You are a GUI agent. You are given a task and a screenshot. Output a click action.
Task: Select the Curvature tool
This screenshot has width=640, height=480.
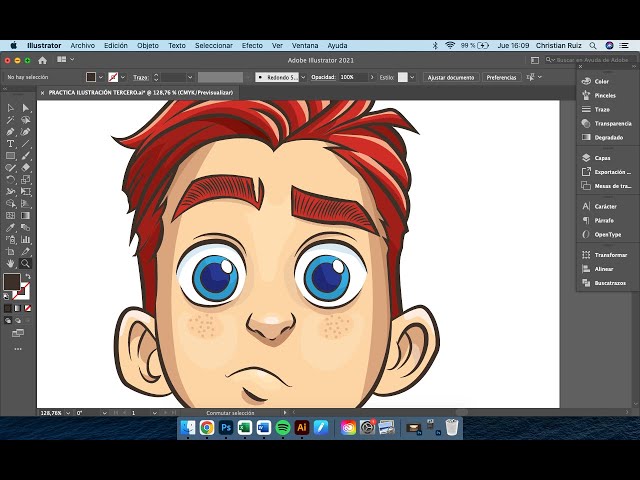26,132
